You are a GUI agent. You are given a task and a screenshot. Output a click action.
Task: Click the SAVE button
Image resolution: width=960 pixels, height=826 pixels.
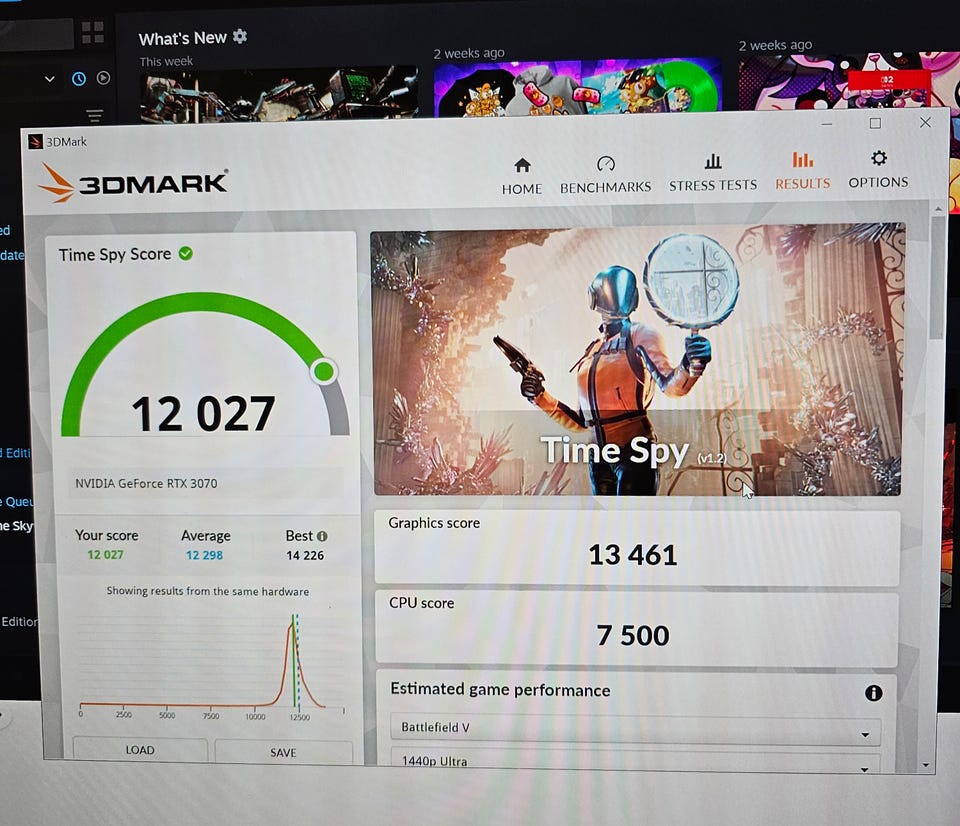pos(283,752)
